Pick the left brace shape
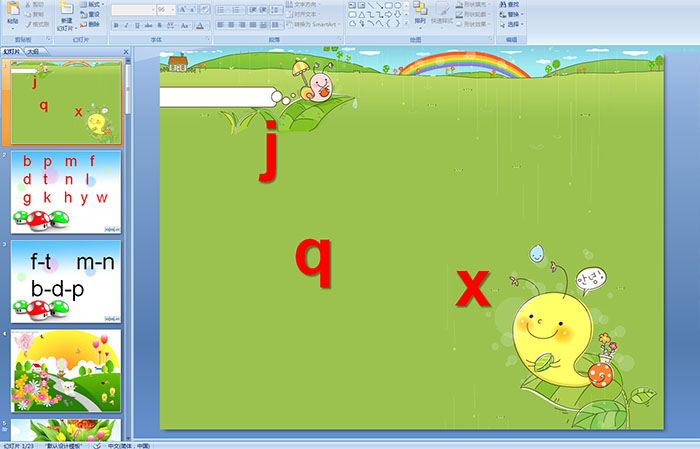Image resolution: width=700 pixels, height=449 pixels. [x=389, y=24]
